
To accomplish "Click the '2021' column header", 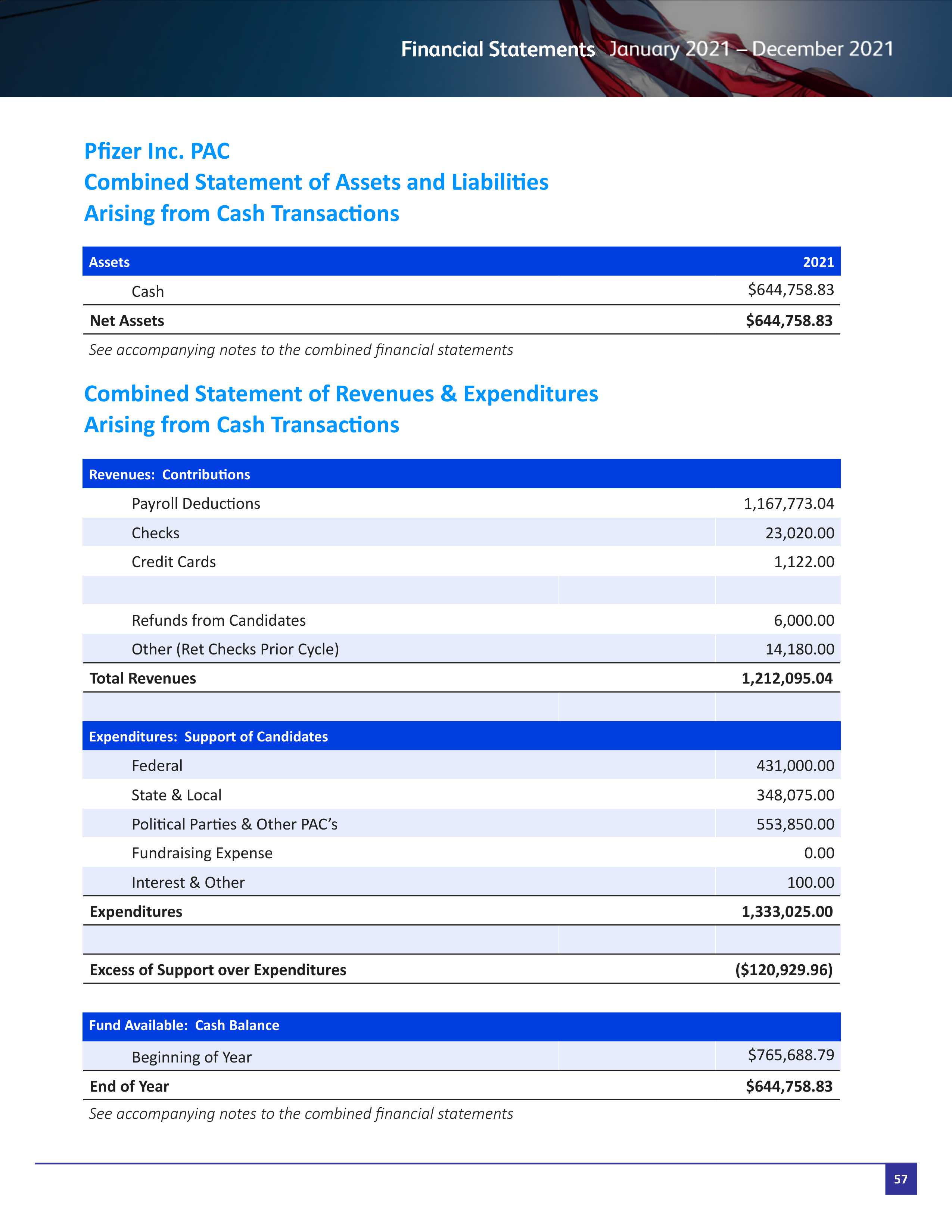I will (818, 262).
